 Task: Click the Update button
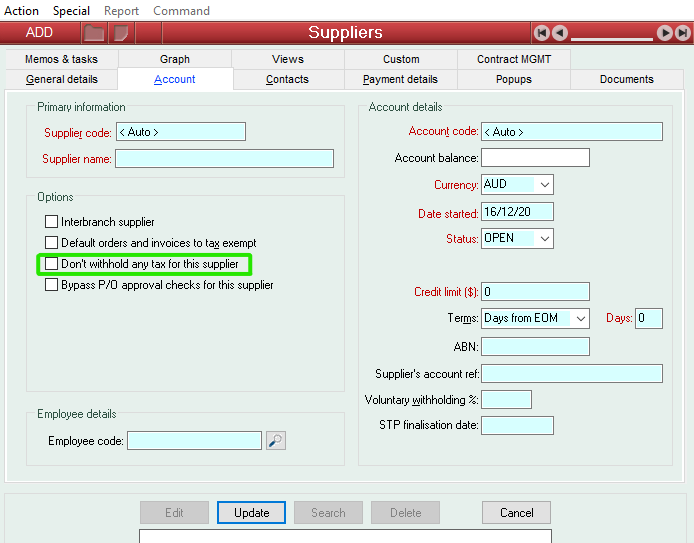click(251, 512)
